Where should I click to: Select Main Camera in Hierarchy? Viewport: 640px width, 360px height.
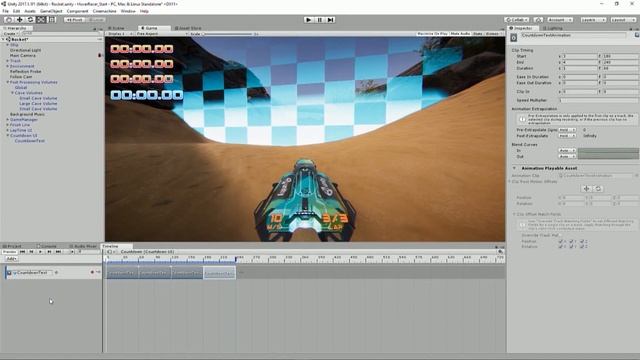point(22,56)
